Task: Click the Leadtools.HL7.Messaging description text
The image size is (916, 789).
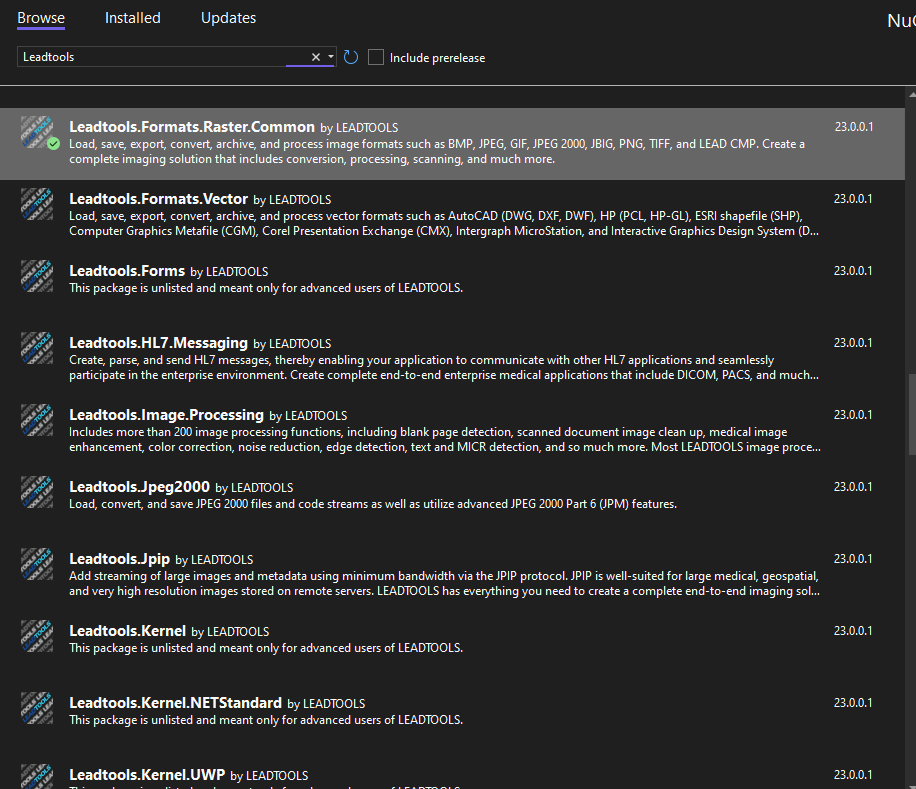Action: 444,367
